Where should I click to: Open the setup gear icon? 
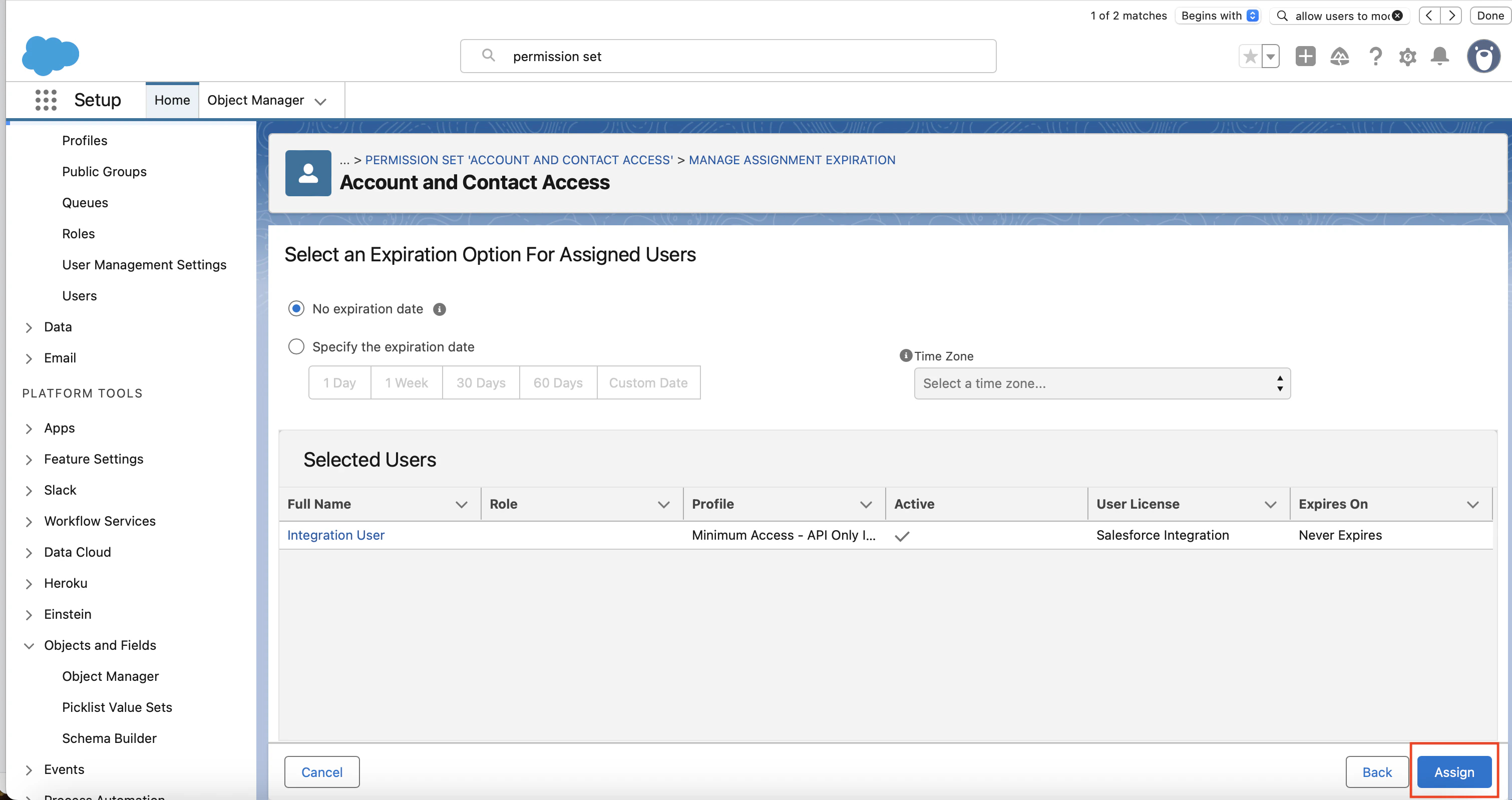[x=1407, y=57]
